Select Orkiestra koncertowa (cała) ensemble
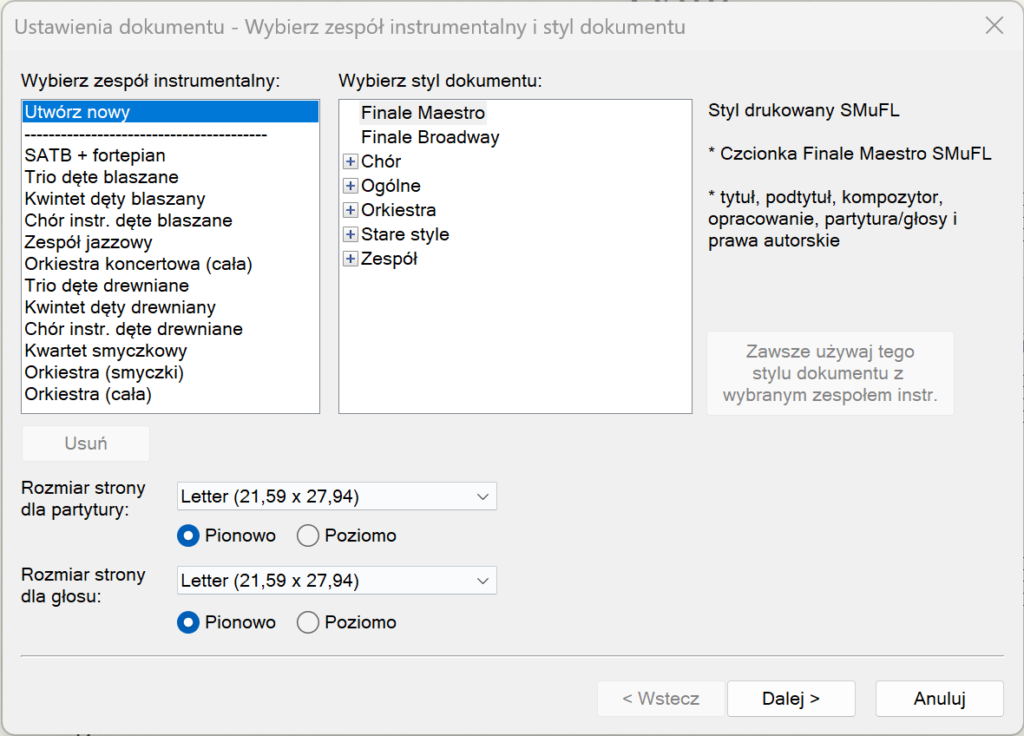Image resolution: width=1024 pixels, height=736 pixels. tap(138, 264)
